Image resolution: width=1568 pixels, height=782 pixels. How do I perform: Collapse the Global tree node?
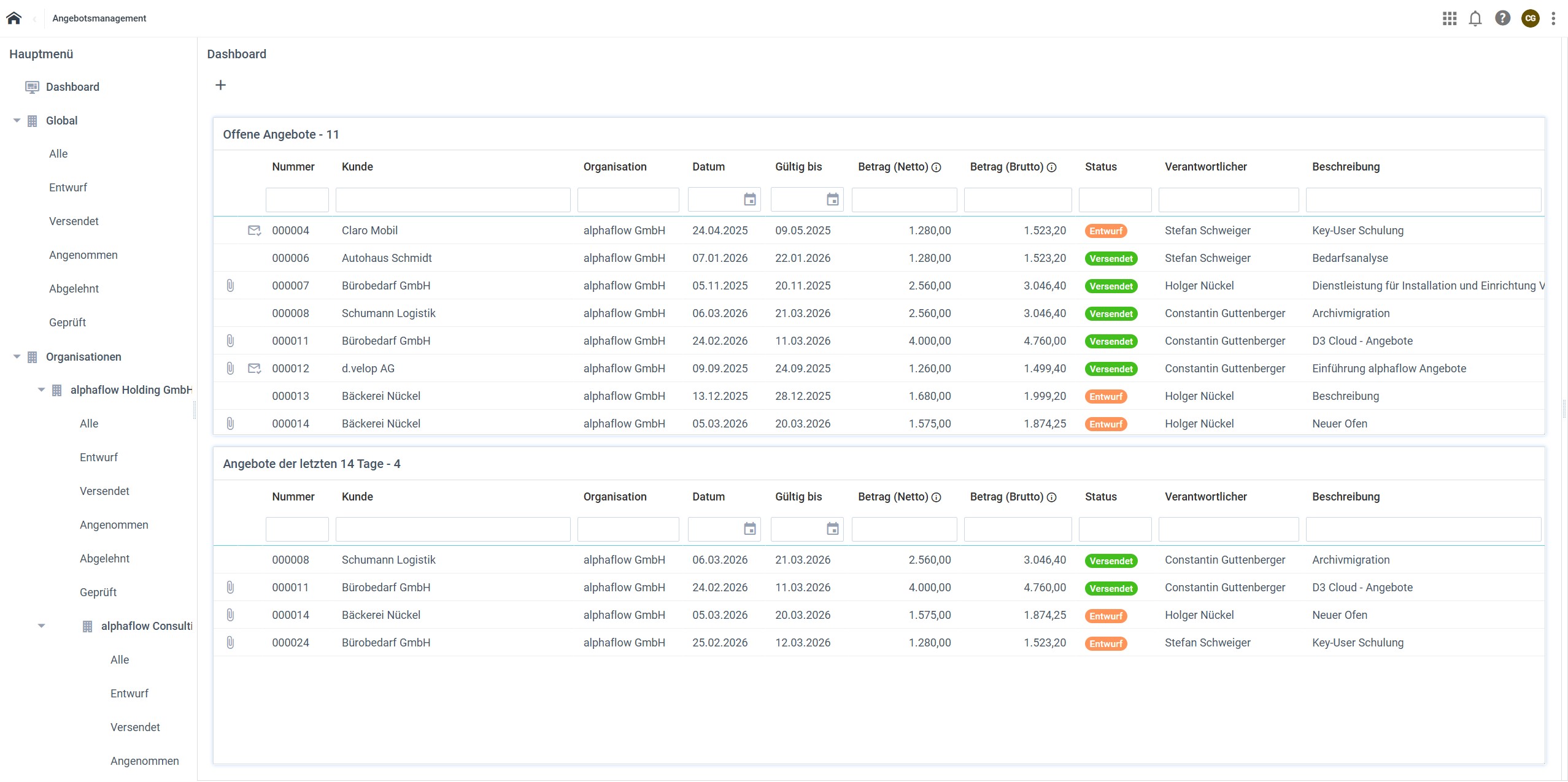pyautogui.click(x=17, y=121)
